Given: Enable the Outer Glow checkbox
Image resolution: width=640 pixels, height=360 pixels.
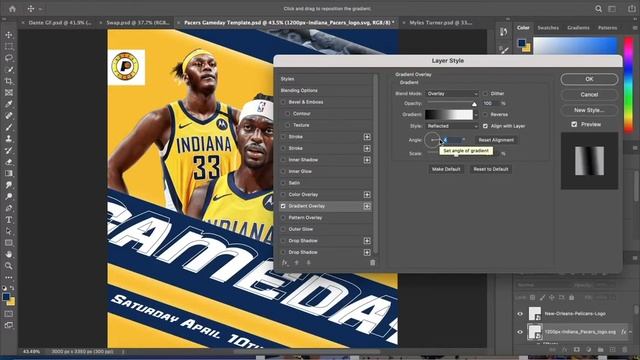Looking at the screenshot, I should click(283, 229).
